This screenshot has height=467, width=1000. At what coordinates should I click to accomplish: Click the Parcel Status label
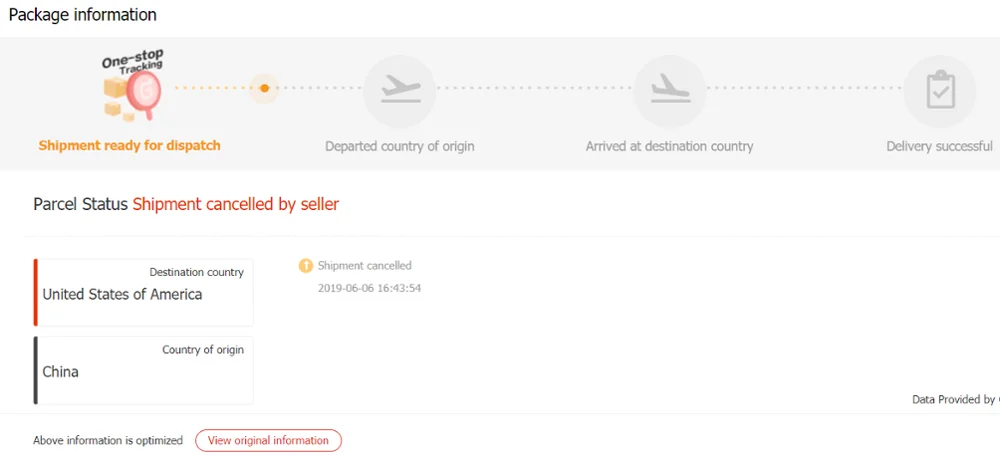point(81,204)
